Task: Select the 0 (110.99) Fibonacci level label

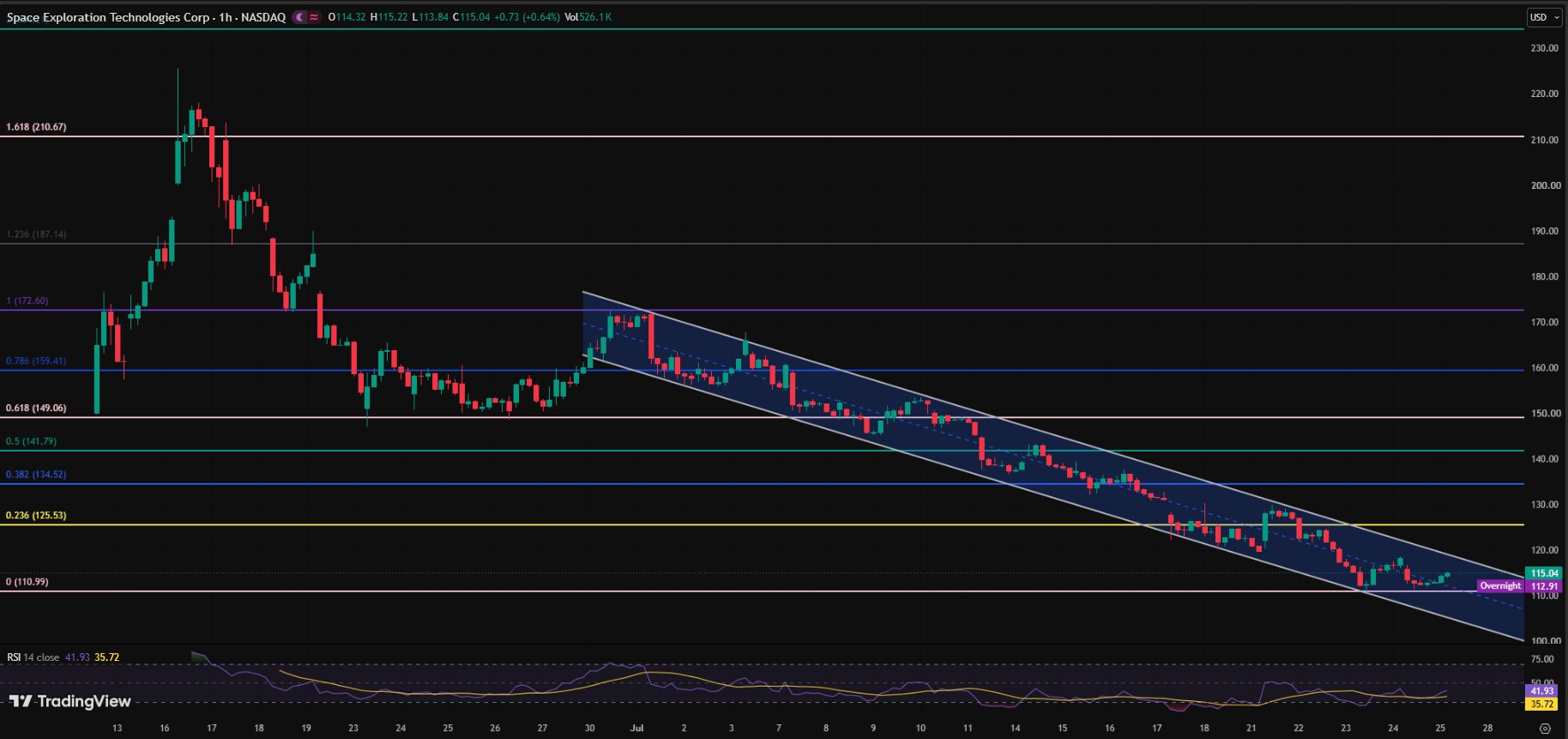Action: [x=27, y=582]
